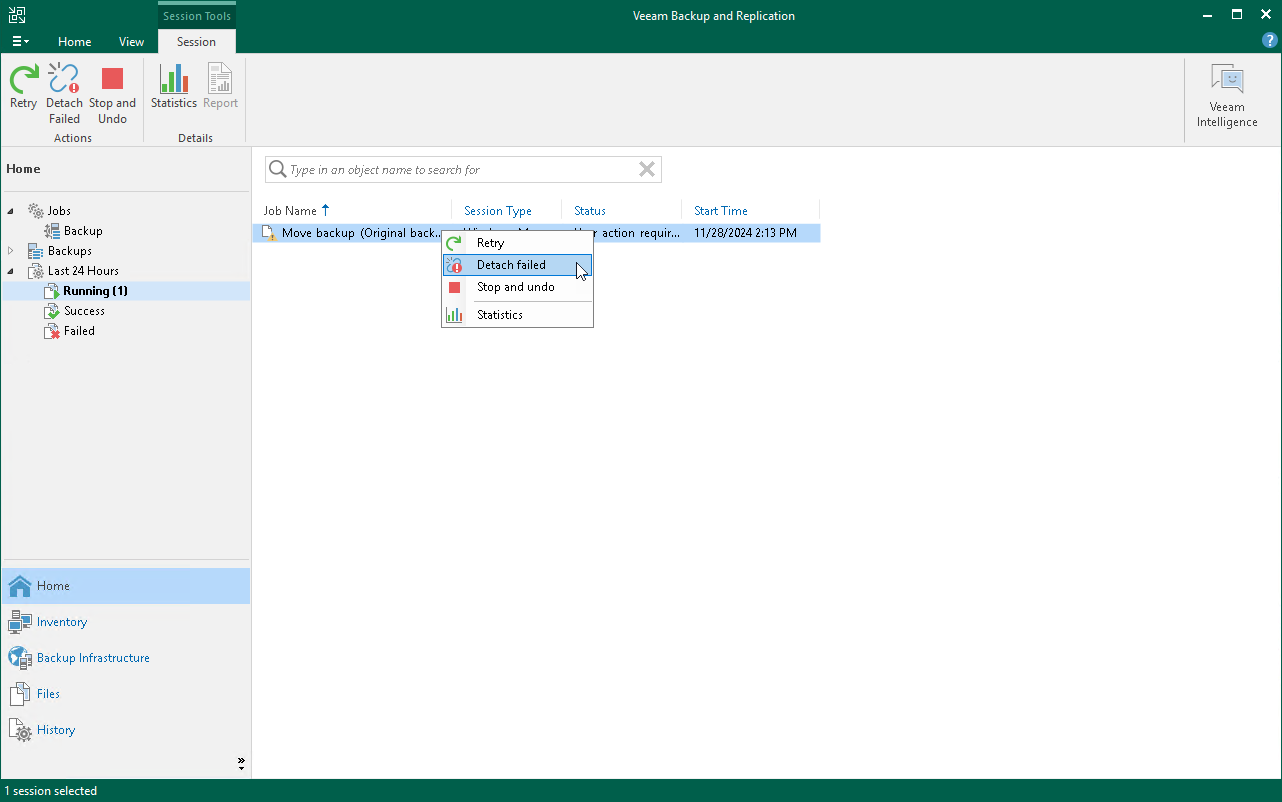Image resolution: width=1282 pixels, height=802 pixels.
Task: Click the Jobs node icon
Action: click(x=36, y=211)
